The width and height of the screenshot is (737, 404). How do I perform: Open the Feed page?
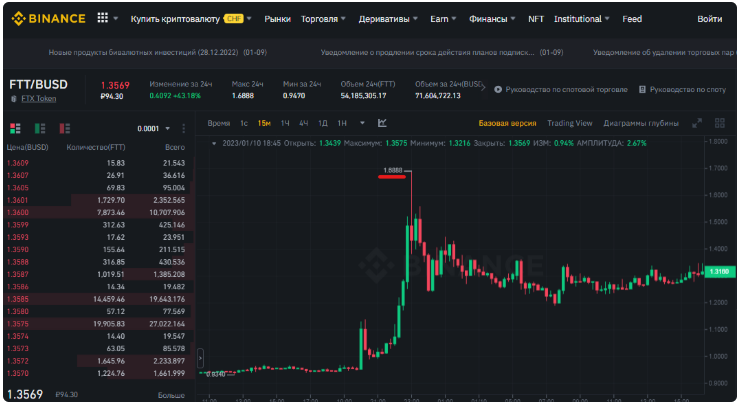pos(632,19)
